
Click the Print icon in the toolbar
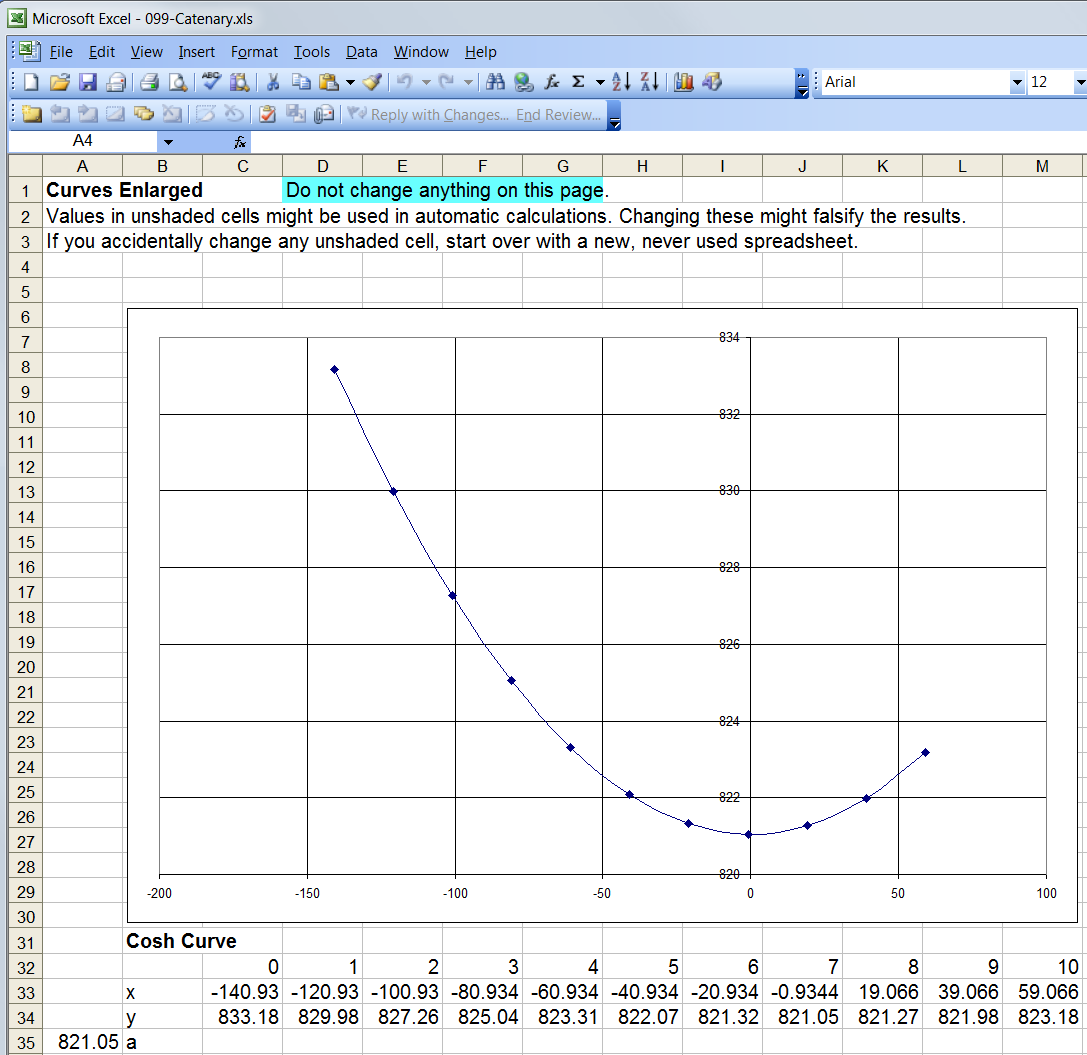(x=150, y=83)
